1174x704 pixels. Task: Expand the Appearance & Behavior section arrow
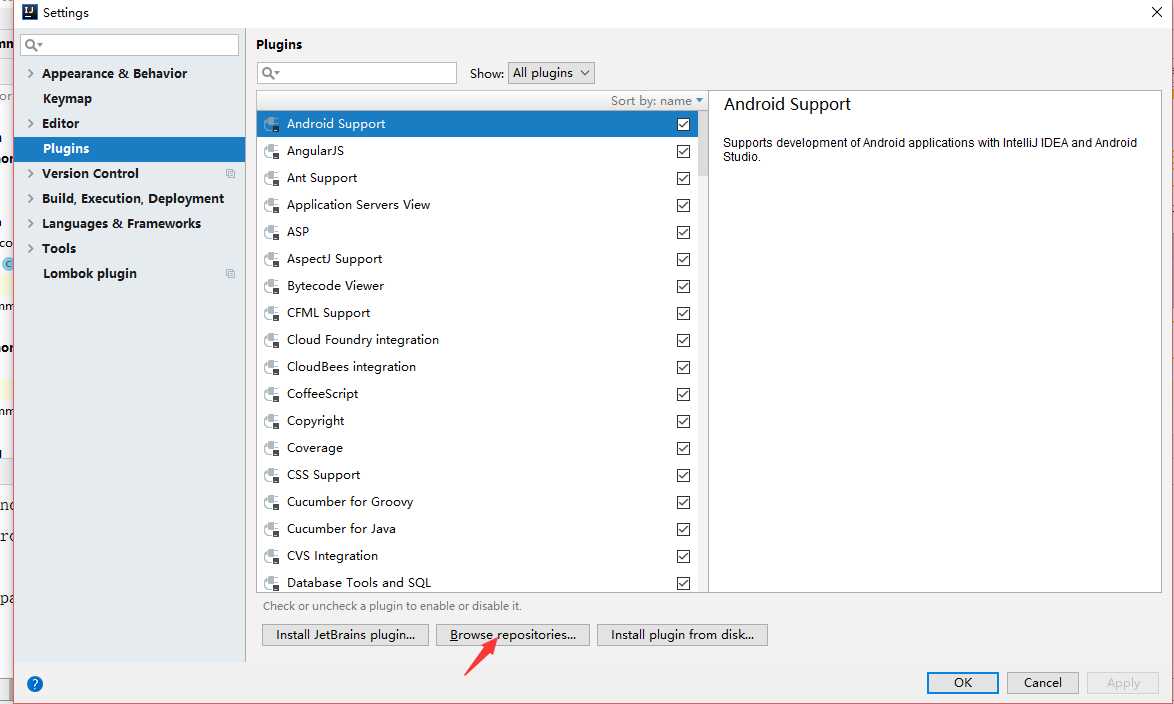pyautogui.click(x=31, y=73)
